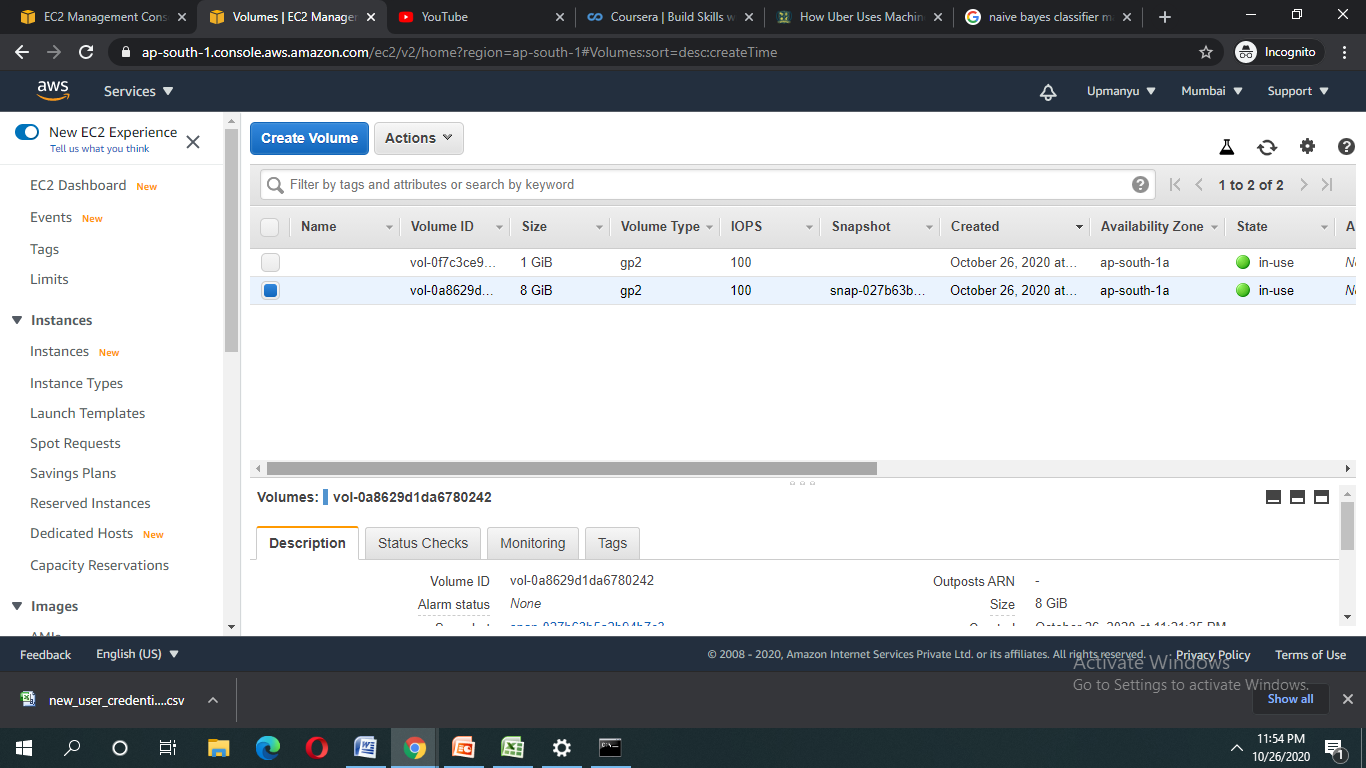Open Spot Requests in the sidebar
Viewport: 1366px width, 768px height.
point(75,443)
